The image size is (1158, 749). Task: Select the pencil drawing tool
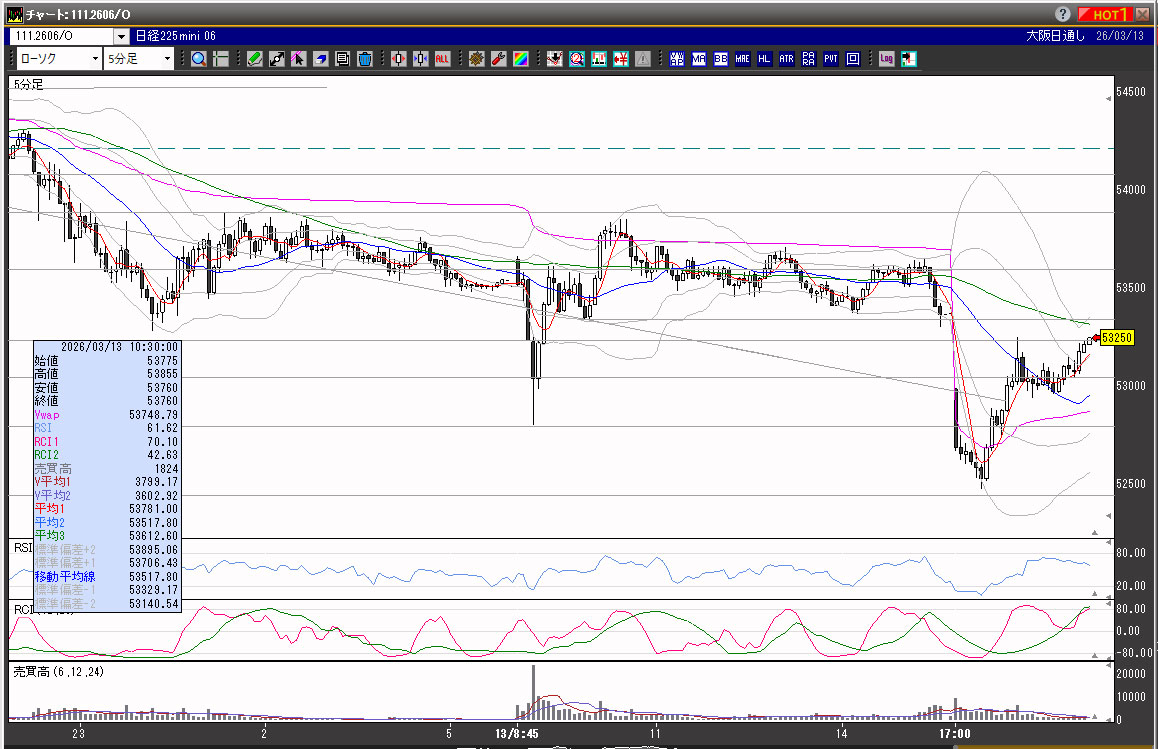(x=255, y=59)
